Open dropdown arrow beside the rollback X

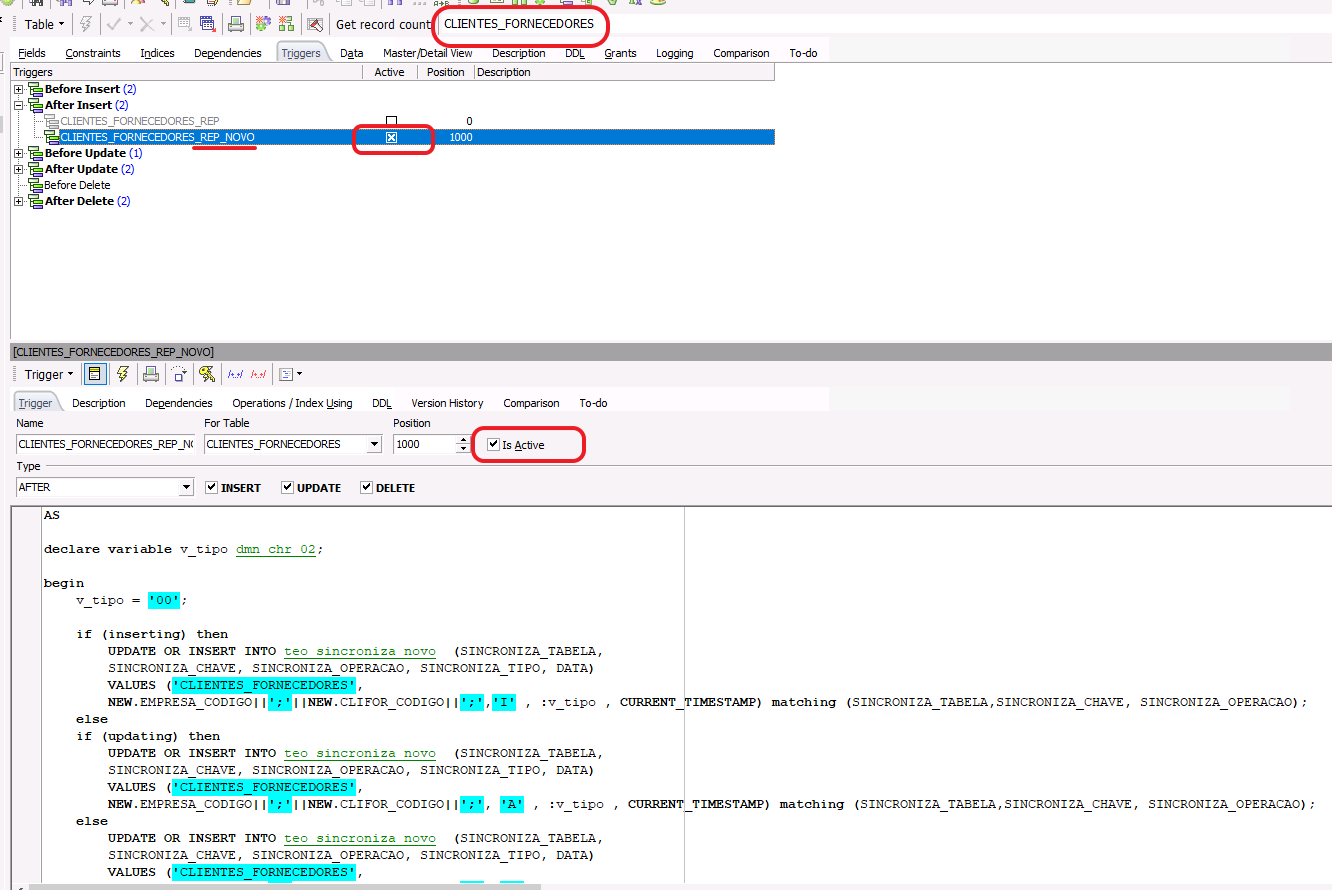click(x=164, y=24)
